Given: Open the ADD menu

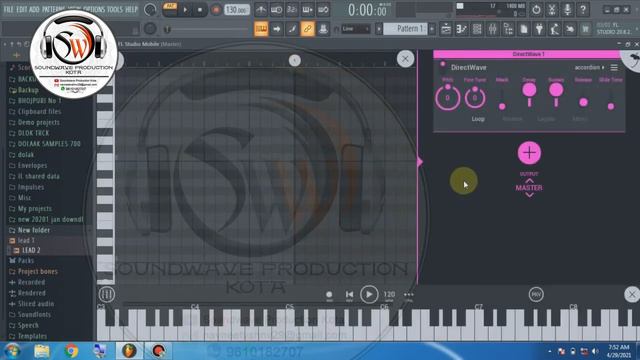Looking at the screenshot, I should point(35,9).
